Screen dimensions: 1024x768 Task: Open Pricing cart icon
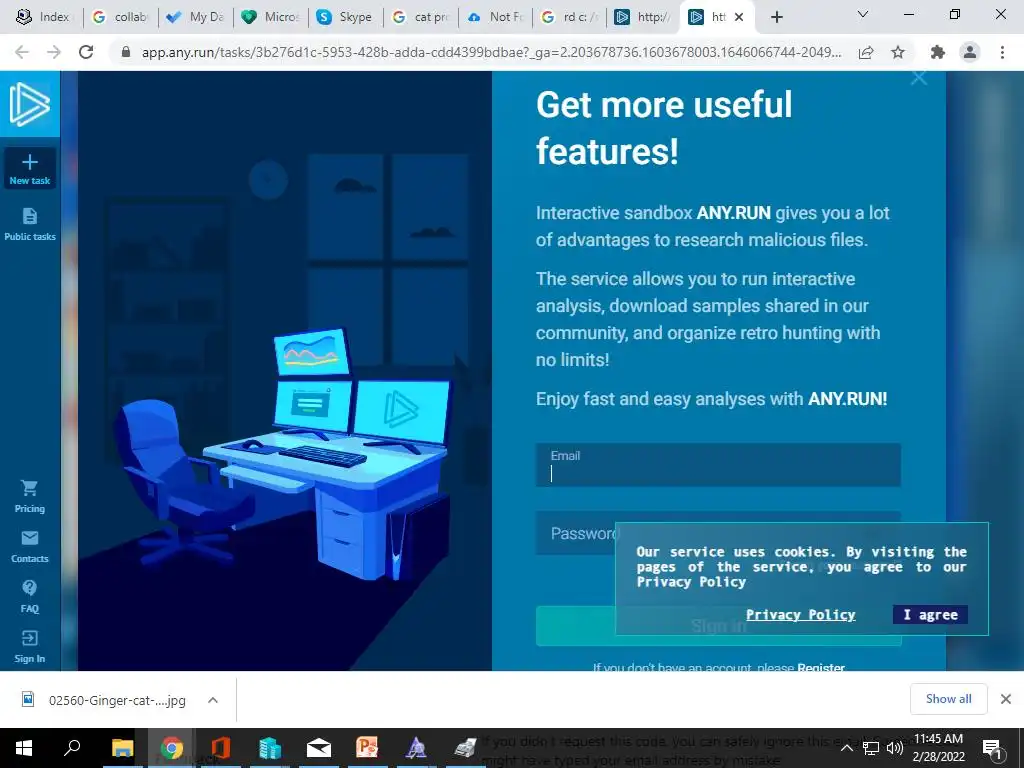29,496
